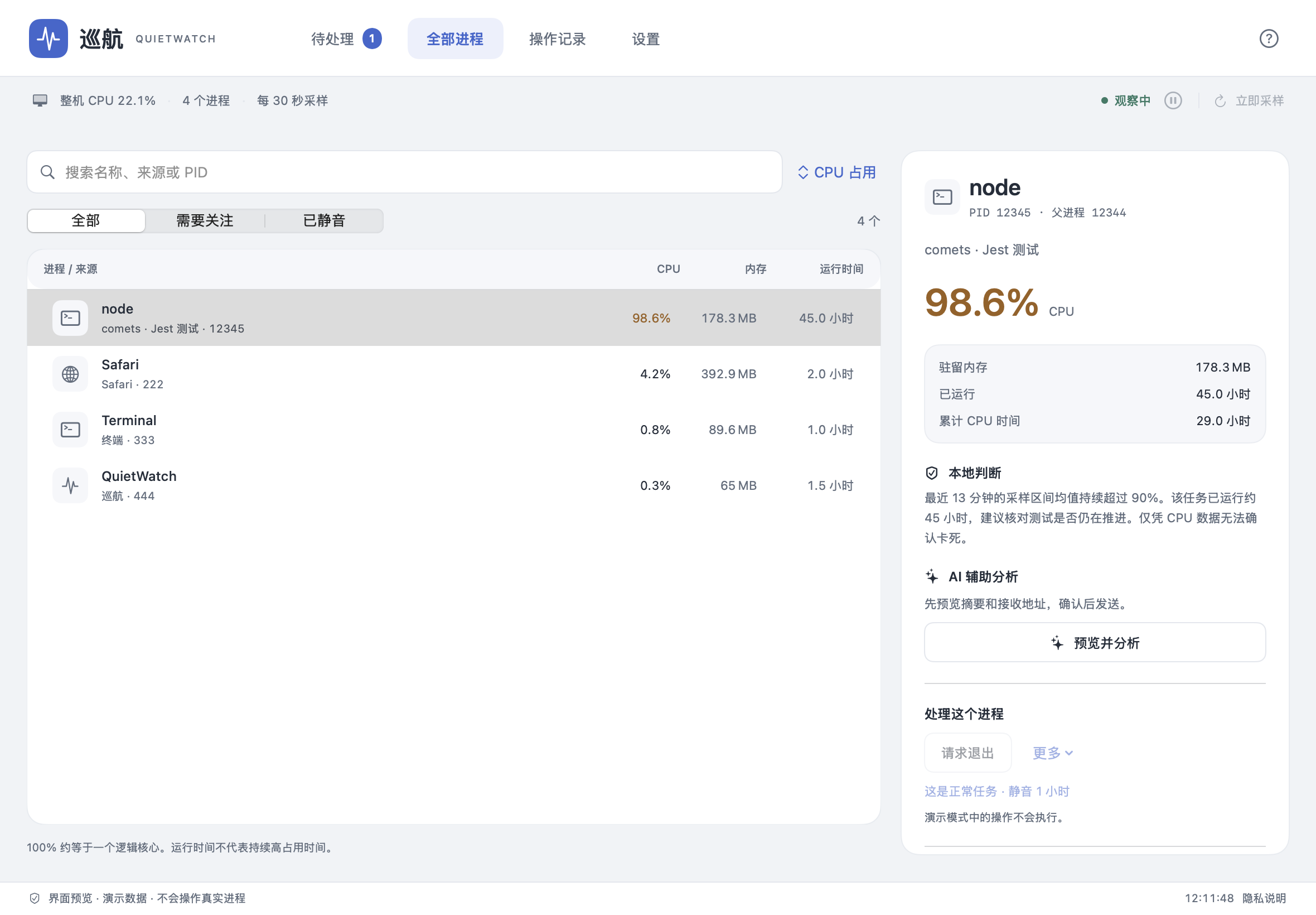The image size is (1316, 915).
Task: Click the PID 12345 label in the detail panel
Action: tap(1000, 213)
